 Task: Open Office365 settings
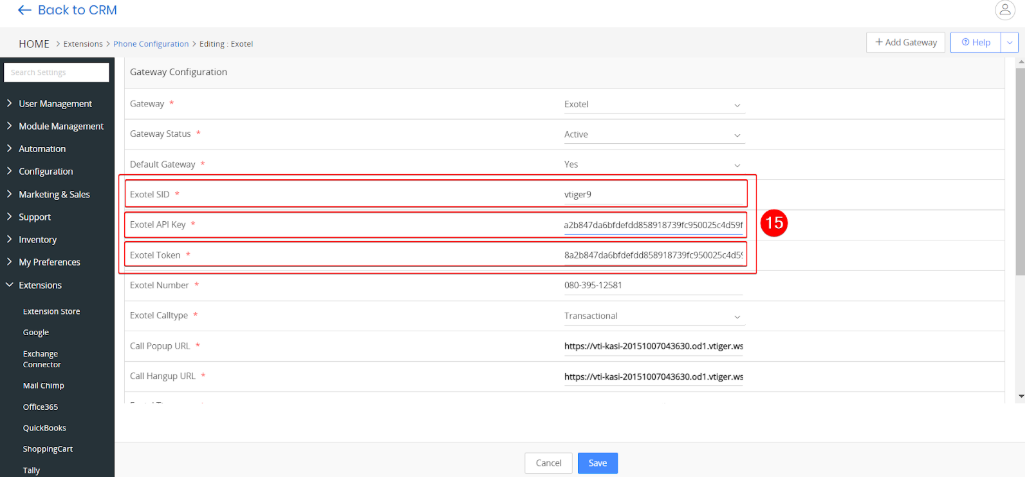pyautogui.click(x=41, y=406)
